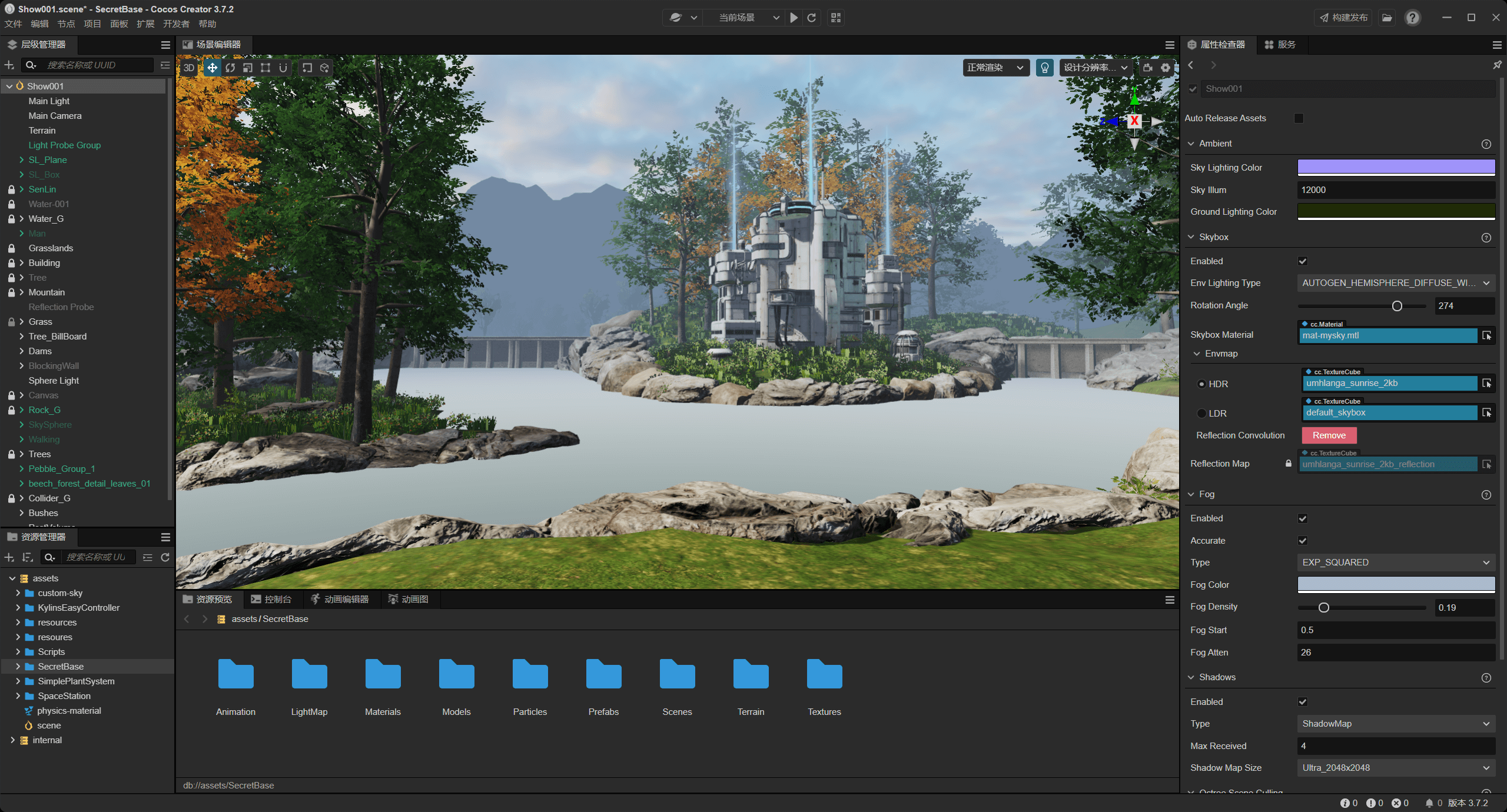Image resolution: width=1507 pixels, height=812 pixels.
Task: Collapse the Ambient section
Action: (1191, 143)
